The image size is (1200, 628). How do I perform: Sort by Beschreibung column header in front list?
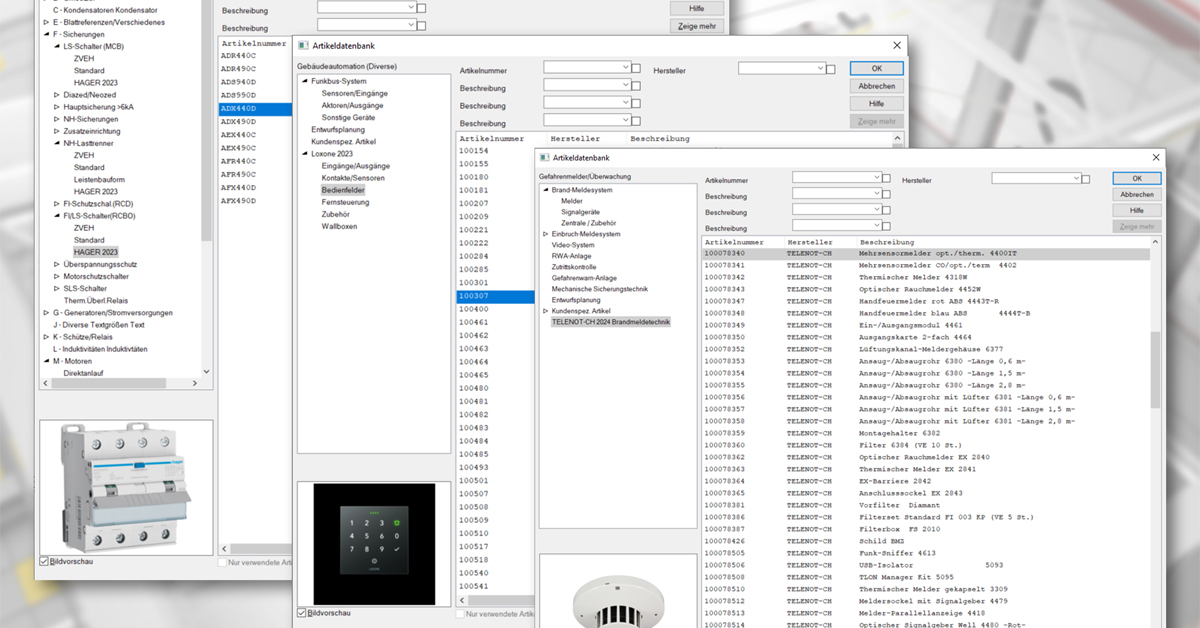[887, 242]
